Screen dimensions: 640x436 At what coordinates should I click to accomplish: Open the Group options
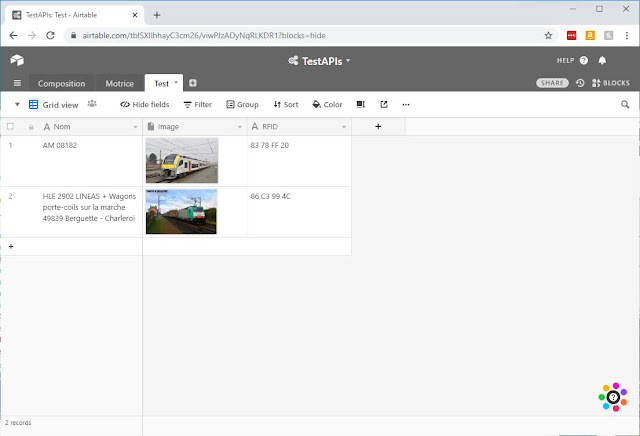pos(242,105)
